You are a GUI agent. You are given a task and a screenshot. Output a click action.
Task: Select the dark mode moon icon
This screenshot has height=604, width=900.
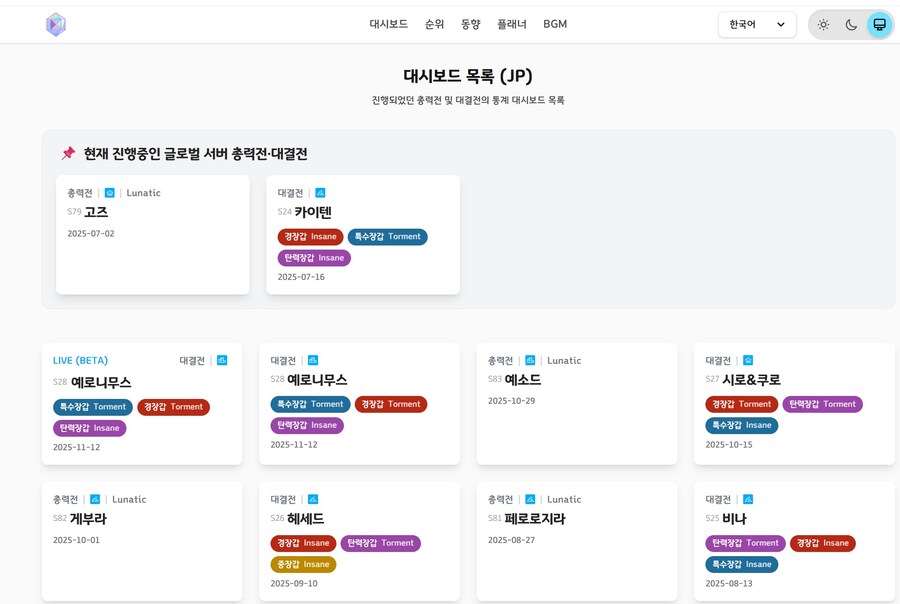pyautogui.click(x=851, y=24)
